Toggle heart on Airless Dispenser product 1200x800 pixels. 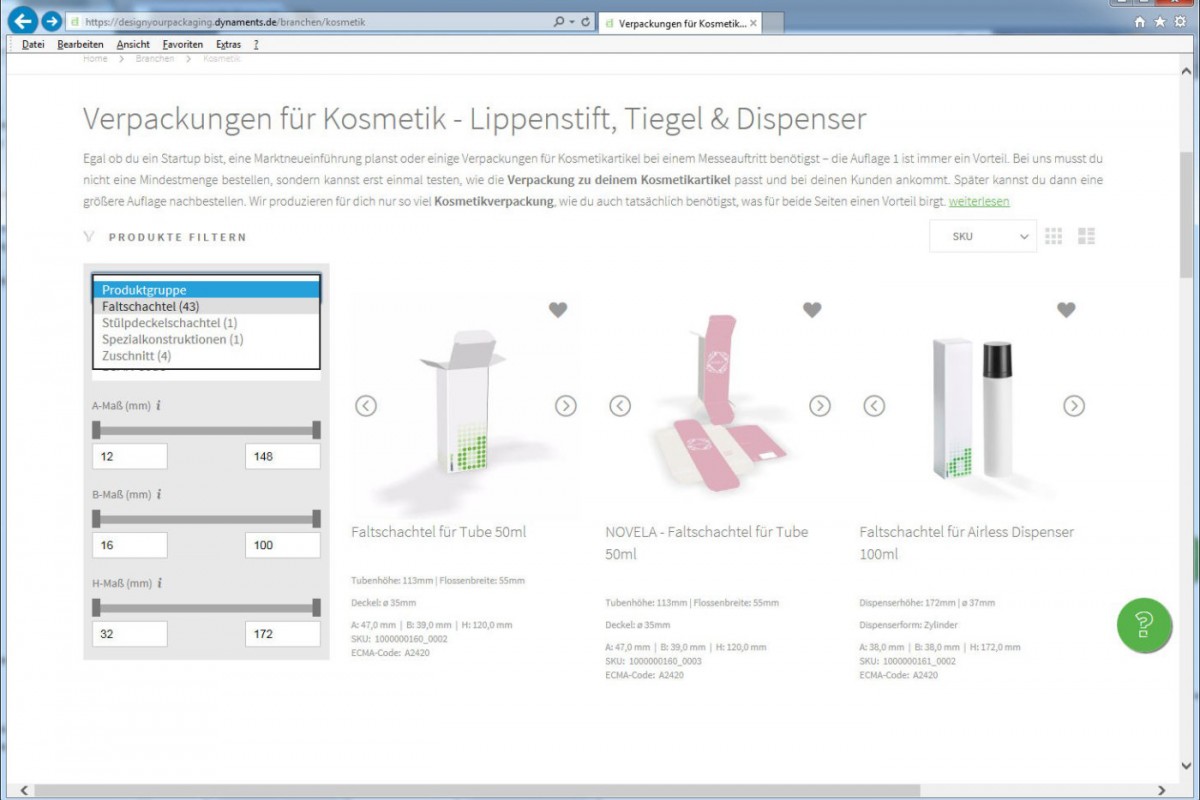[x=1066, y=310]
